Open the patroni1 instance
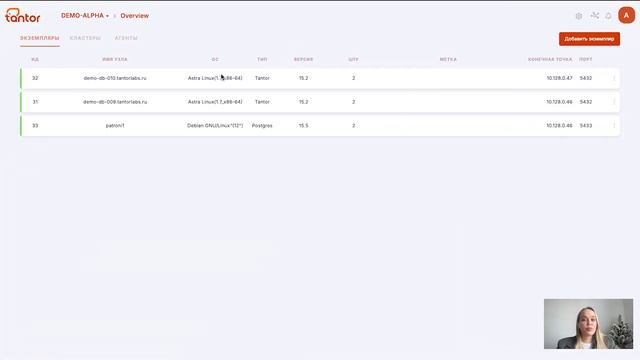The width and height of the screenshot is (640, 360). 115,126
